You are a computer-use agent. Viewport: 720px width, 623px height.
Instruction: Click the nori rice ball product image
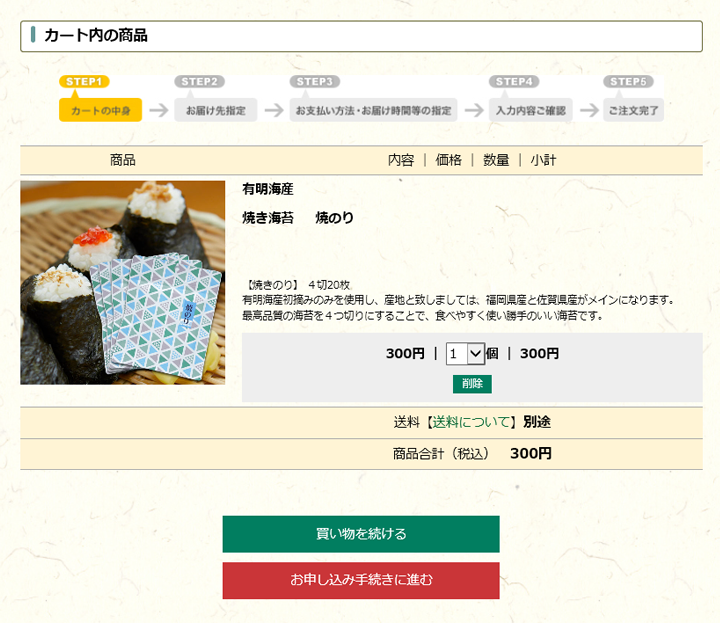click(123, 282)
